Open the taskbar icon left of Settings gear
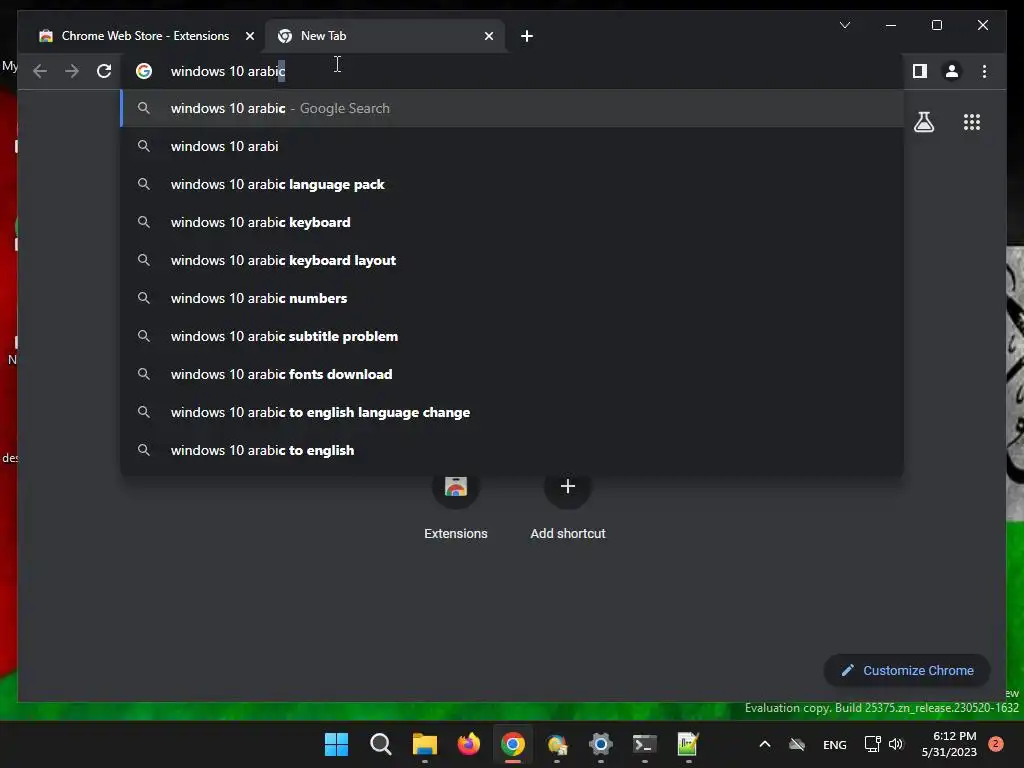The height and width of the screenshot is (768, 1024). coord(556,744)
